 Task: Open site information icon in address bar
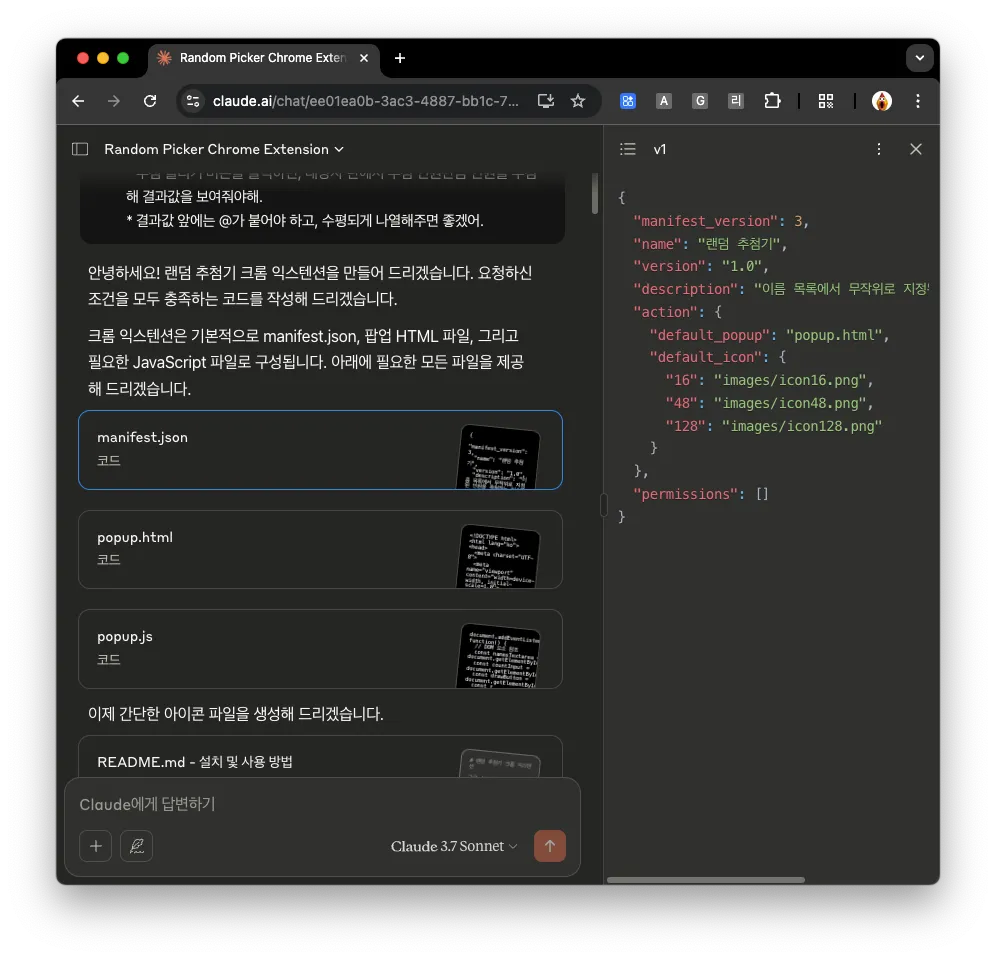coord(193,101)
